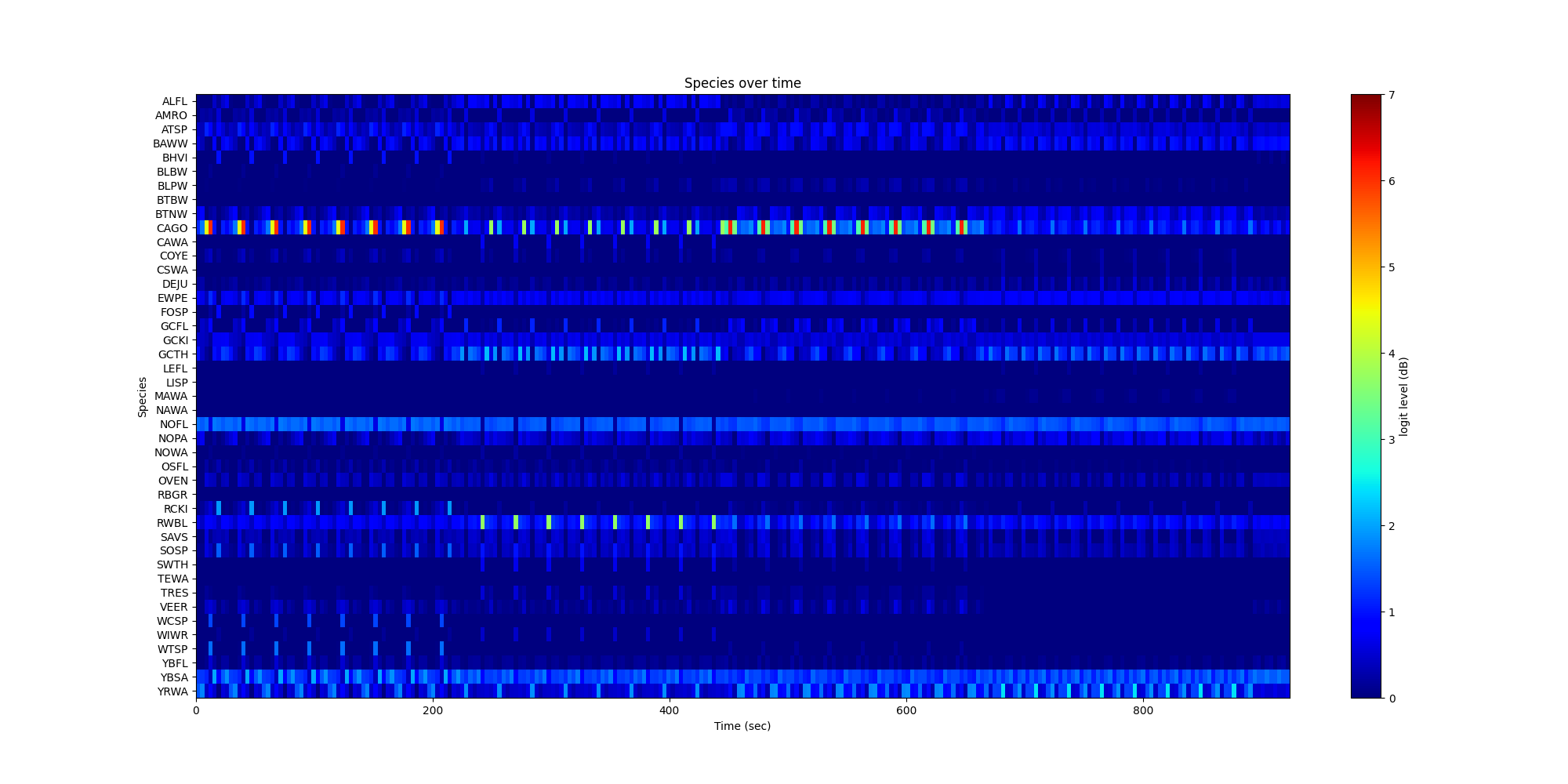Click the 800 tick on the time axis
This screenshot has height=784, width=1568.
(x=1142, y=711)
